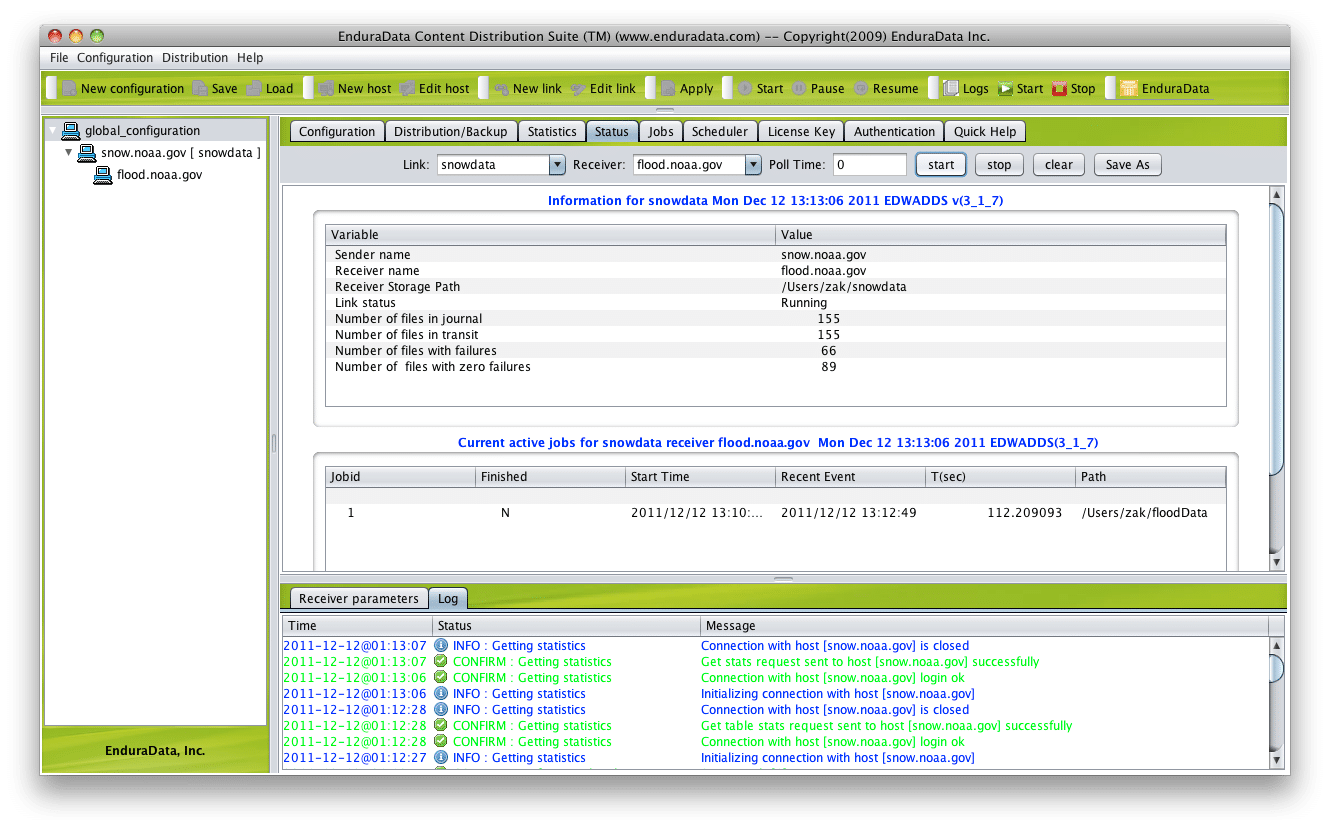1330x830 pixels.
Task: Click the Get table stats request log message
Action: 886,726
